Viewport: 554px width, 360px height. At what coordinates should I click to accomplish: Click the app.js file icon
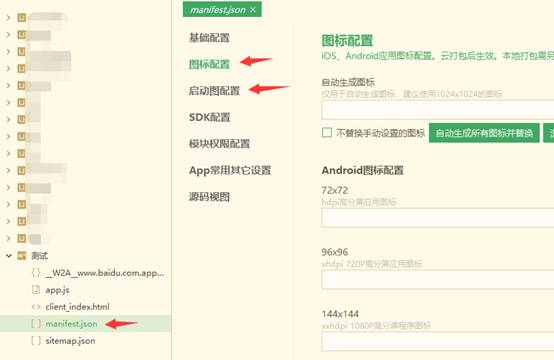[36, 290]
